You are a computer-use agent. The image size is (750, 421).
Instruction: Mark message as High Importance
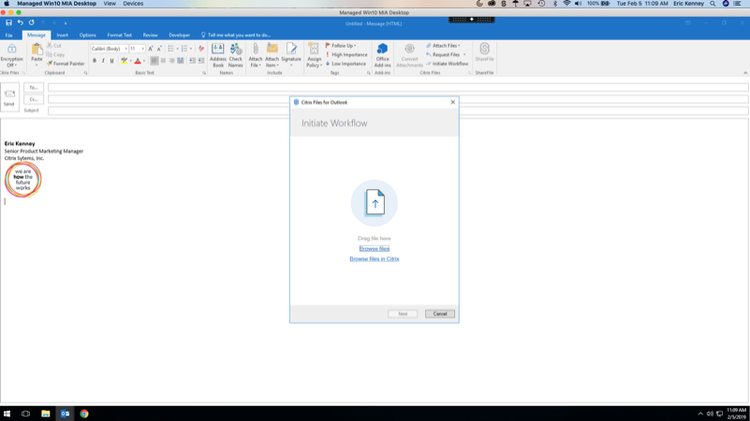346,55
